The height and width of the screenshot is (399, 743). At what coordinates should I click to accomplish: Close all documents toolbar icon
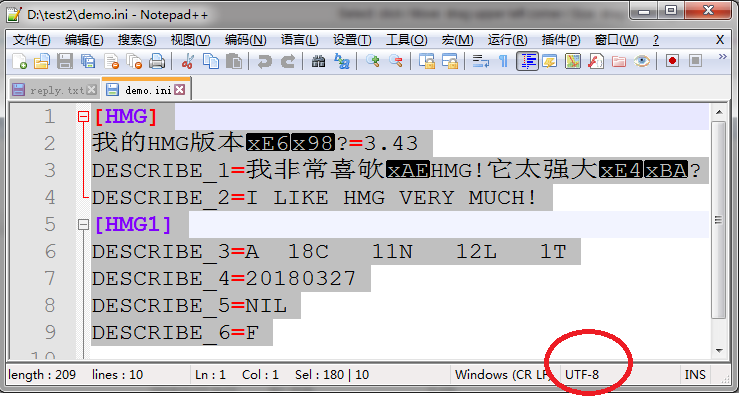tap(134, 61)
